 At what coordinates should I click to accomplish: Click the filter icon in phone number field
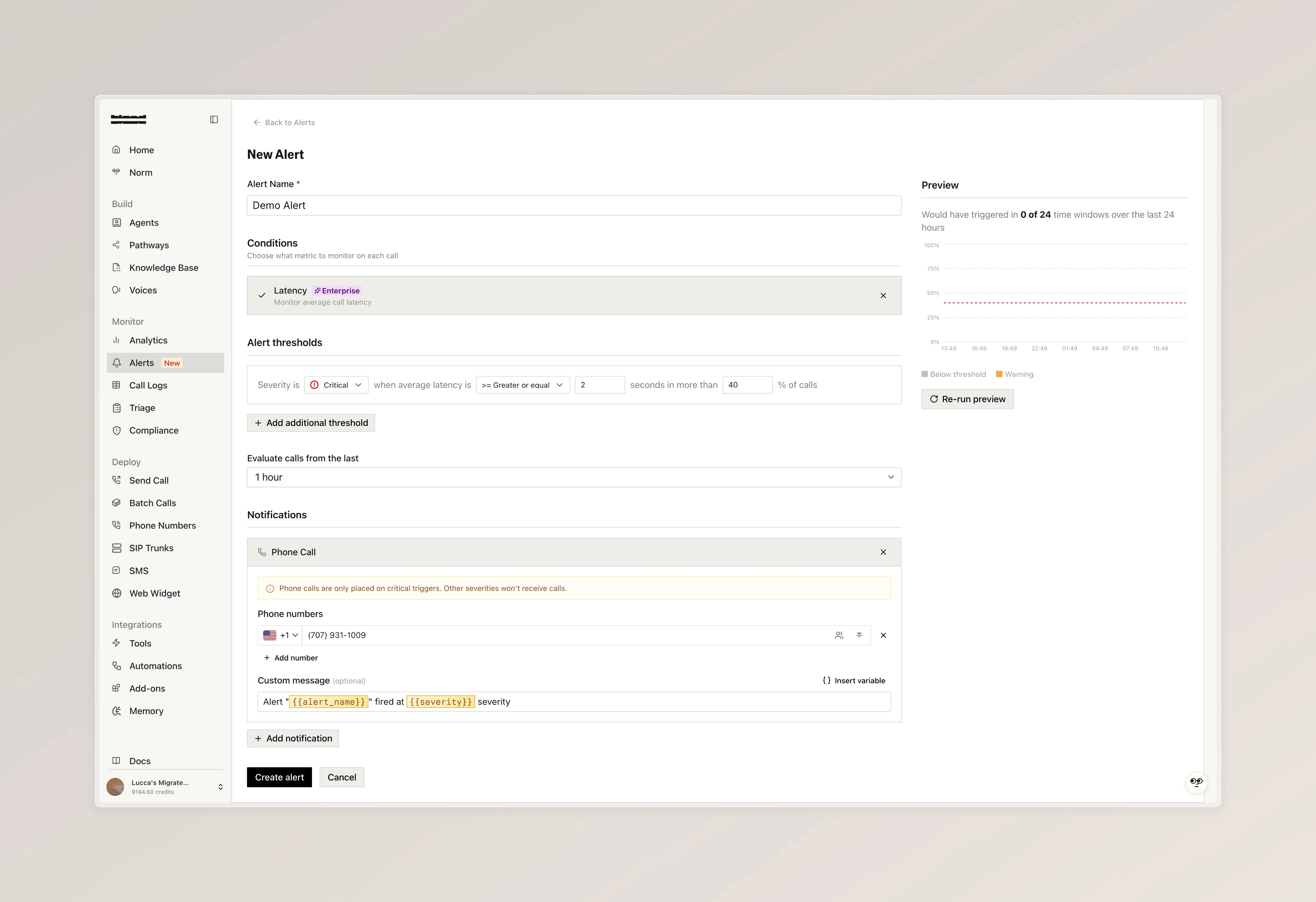click(859, 635)
